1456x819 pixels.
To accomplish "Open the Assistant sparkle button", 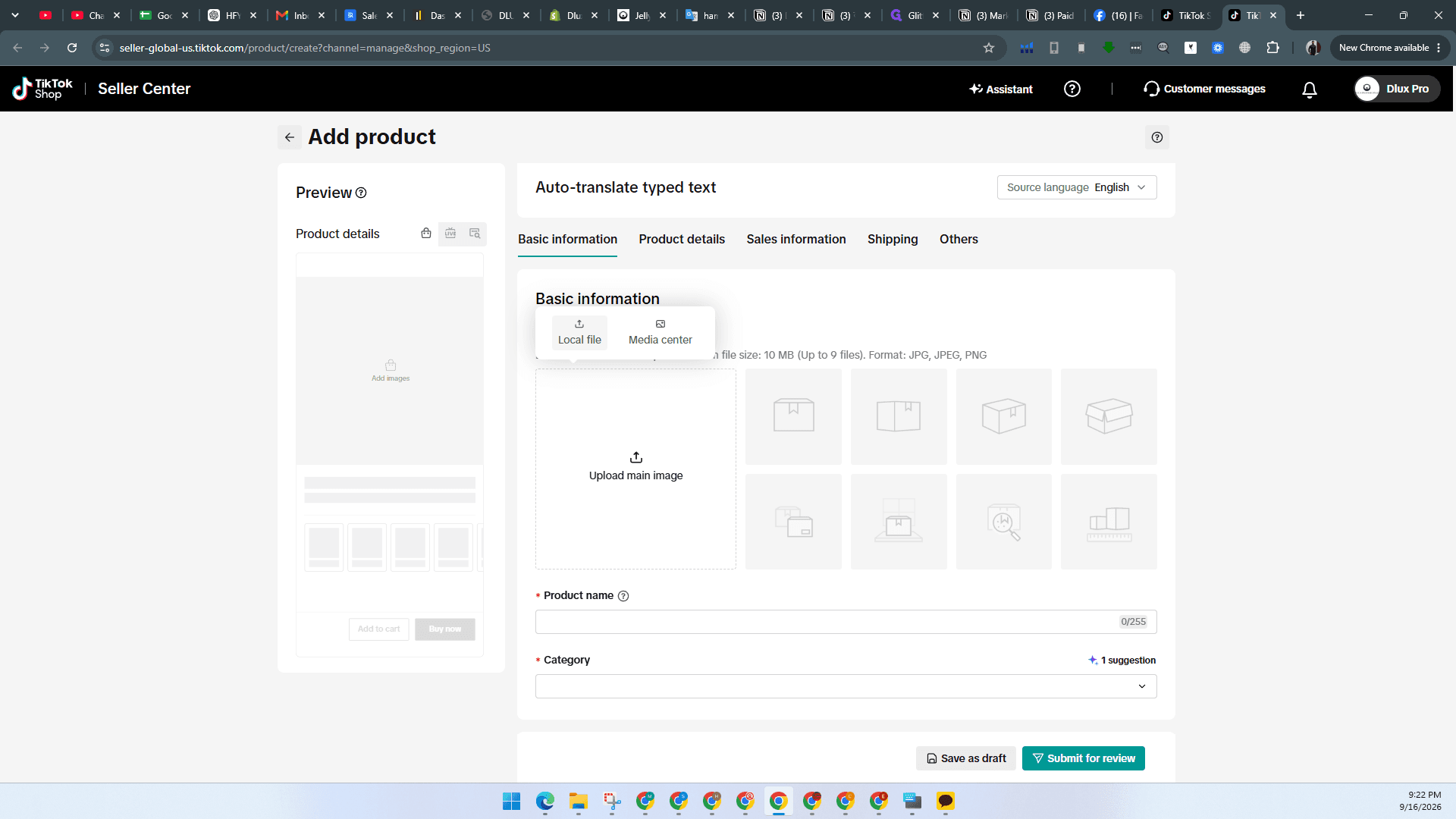I will click(1001, 89).
